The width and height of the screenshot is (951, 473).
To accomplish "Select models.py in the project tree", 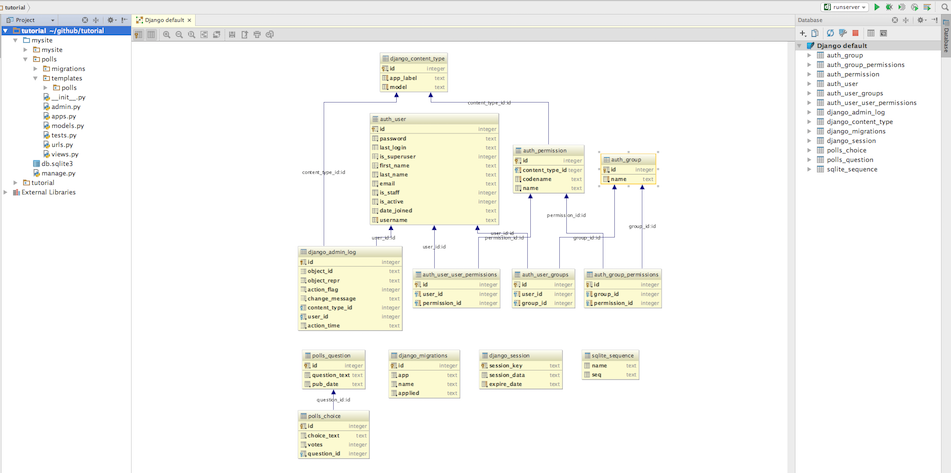I will point(67,126).
